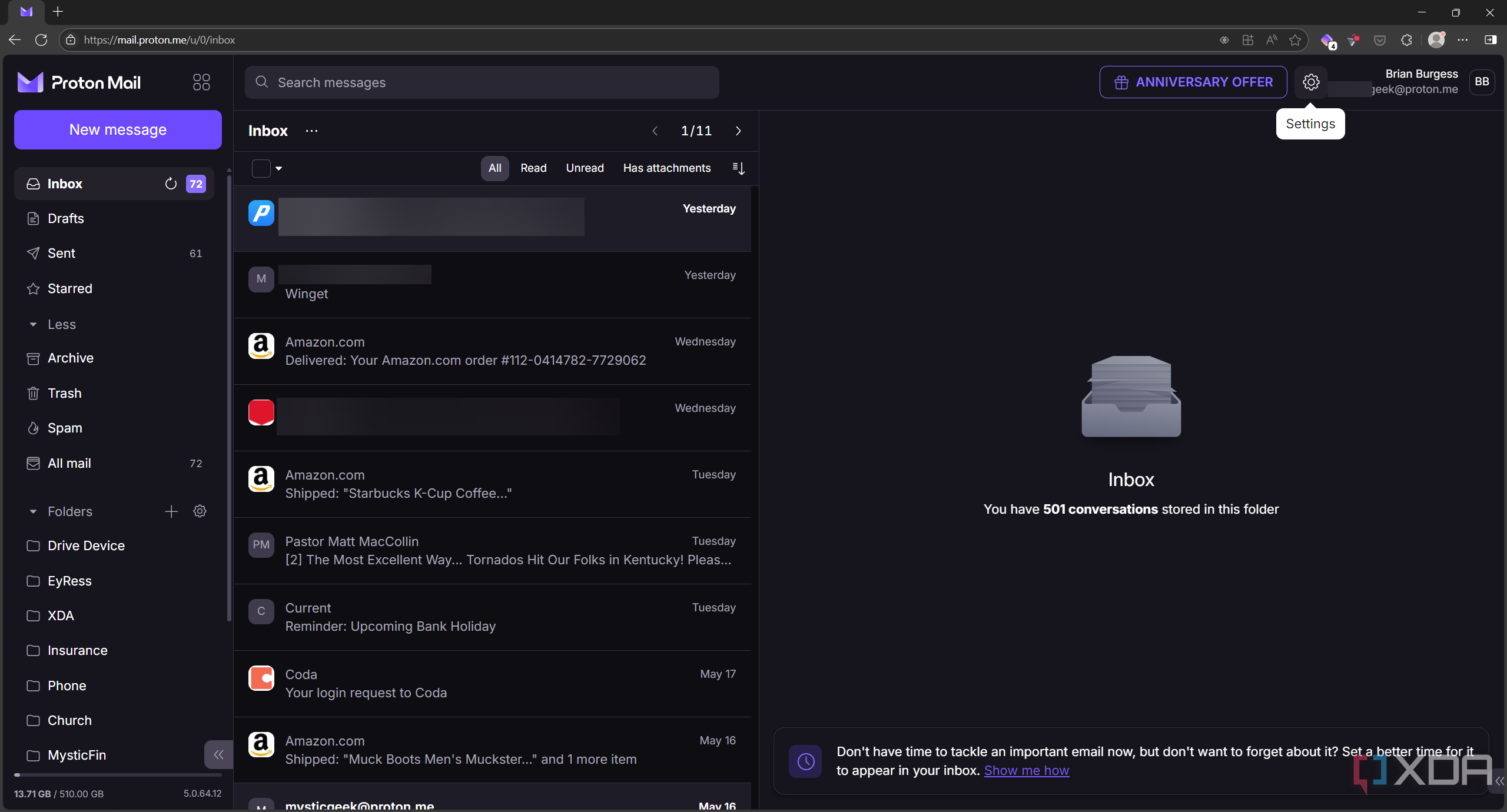Open the Phone folder
This screenshot has width=1507, height=812.
(114, 686)
